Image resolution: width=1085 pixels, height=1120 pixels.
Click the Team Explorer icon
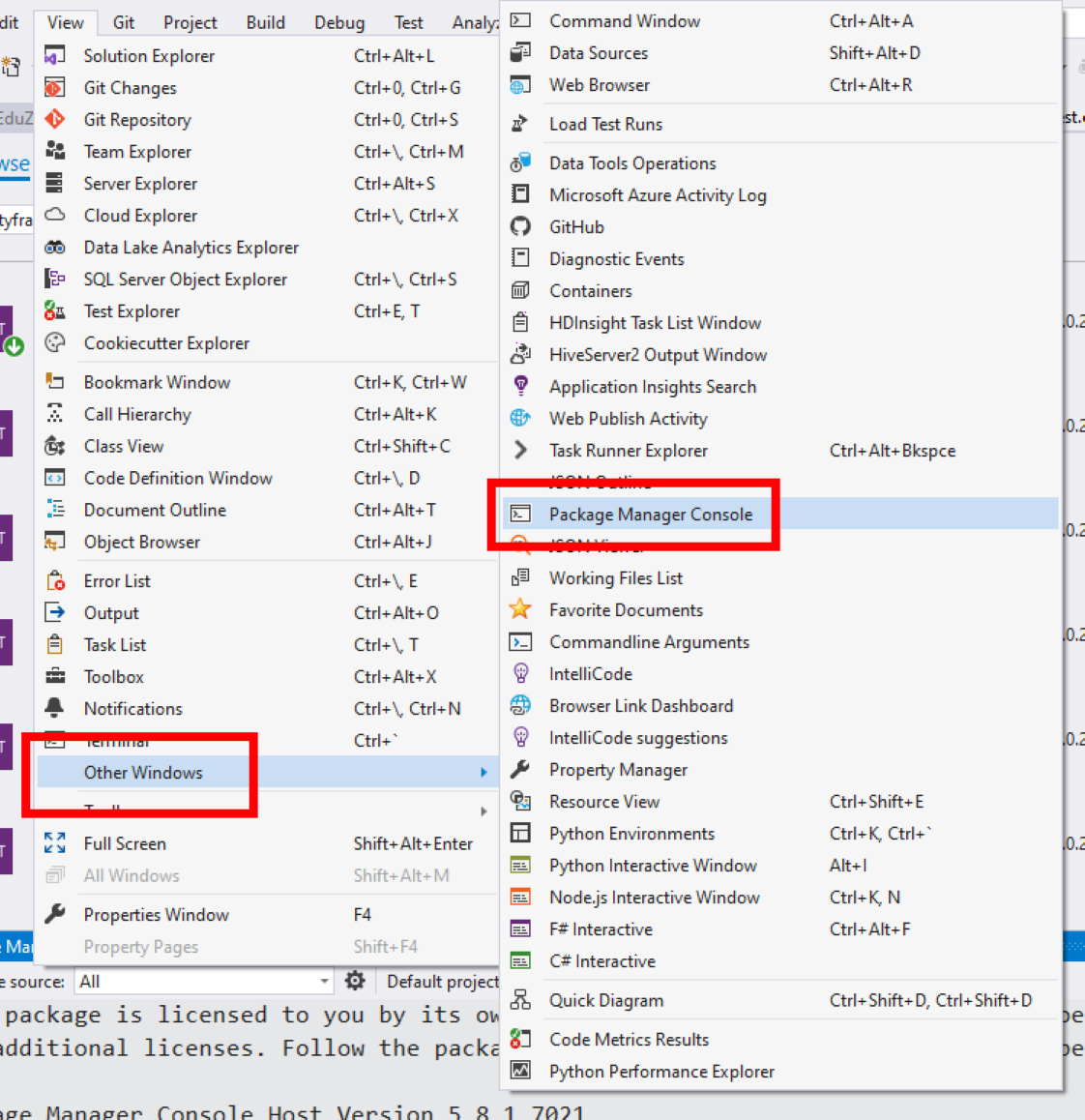[x=55, y=152]
